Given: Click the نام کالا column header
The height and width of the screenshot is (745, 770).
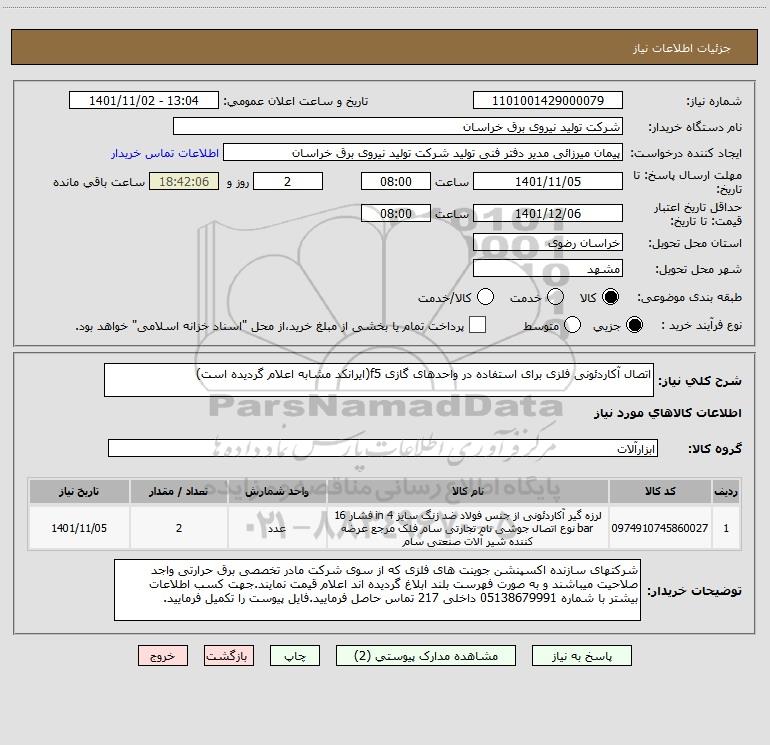Looking at the screenshot, I should tap(468, 491).
